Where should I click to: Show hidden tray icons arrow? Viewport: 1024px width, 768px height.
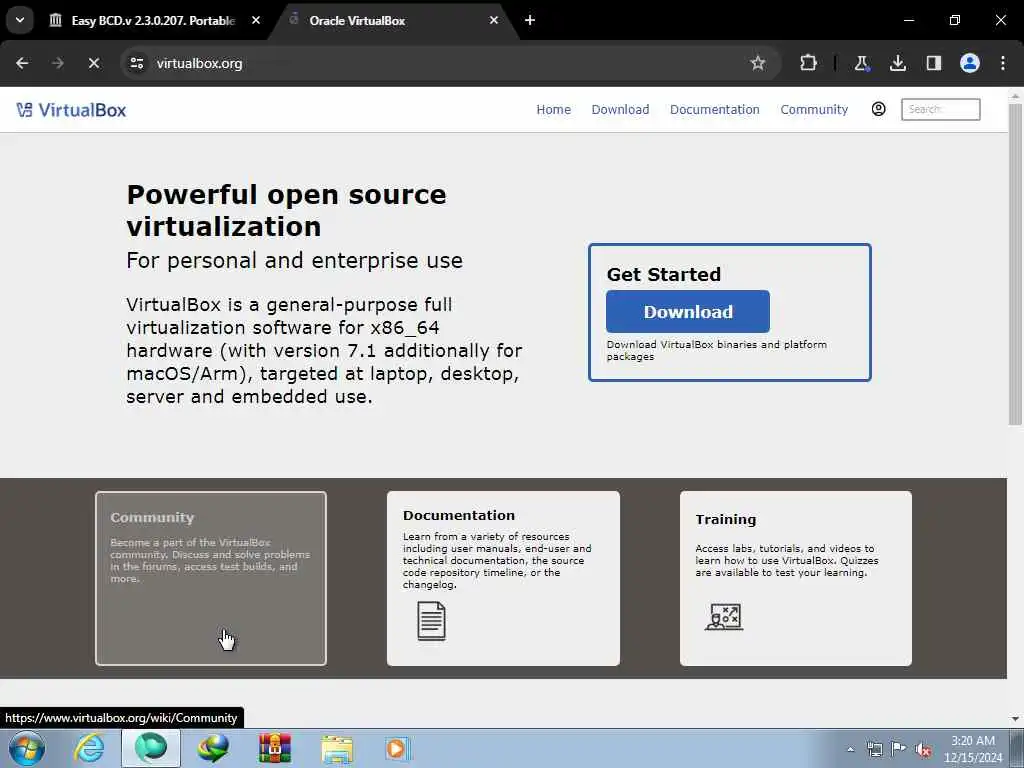click(x=850, y=750)
